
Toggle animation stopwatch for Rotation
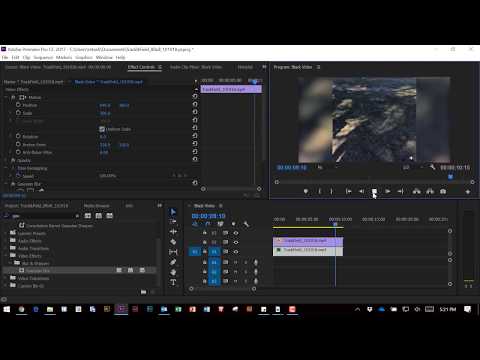pos(18,136)
